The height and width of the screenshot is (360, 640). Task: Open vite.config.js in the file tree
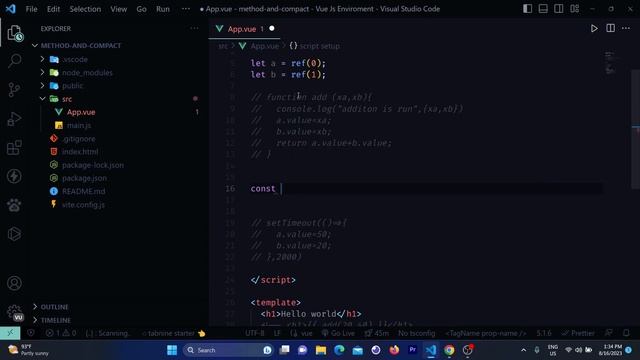point(83,204)
